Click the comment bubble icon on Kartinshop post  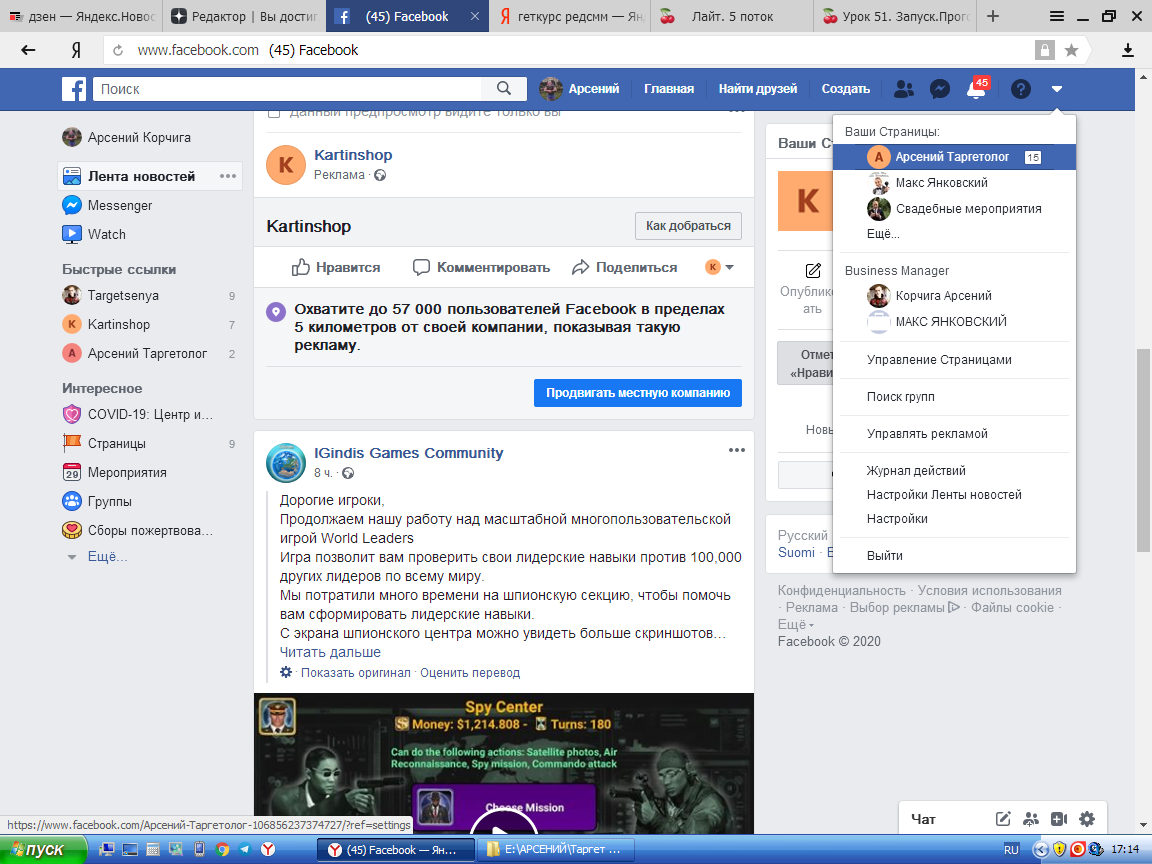point(421,267)
